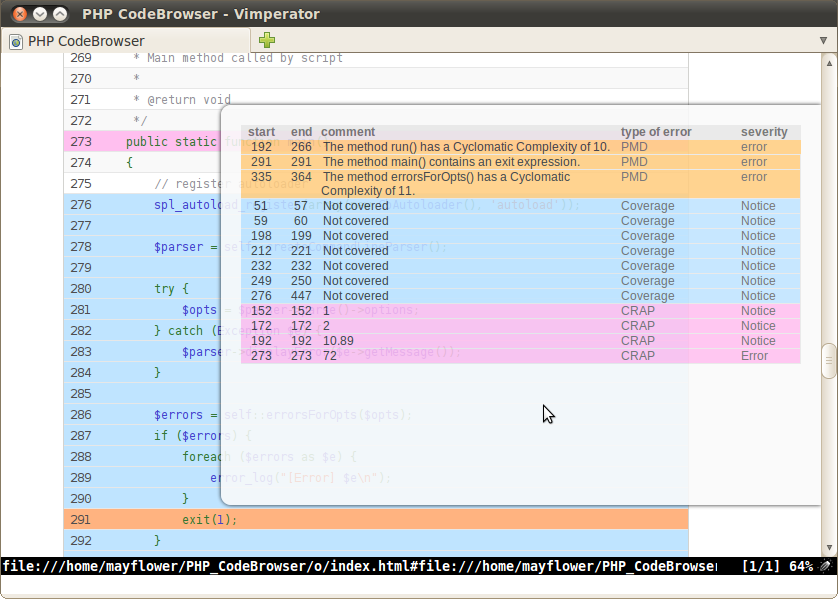Click line number 273
Viewport: 838px width, 599px height.
tap(81, 142)
